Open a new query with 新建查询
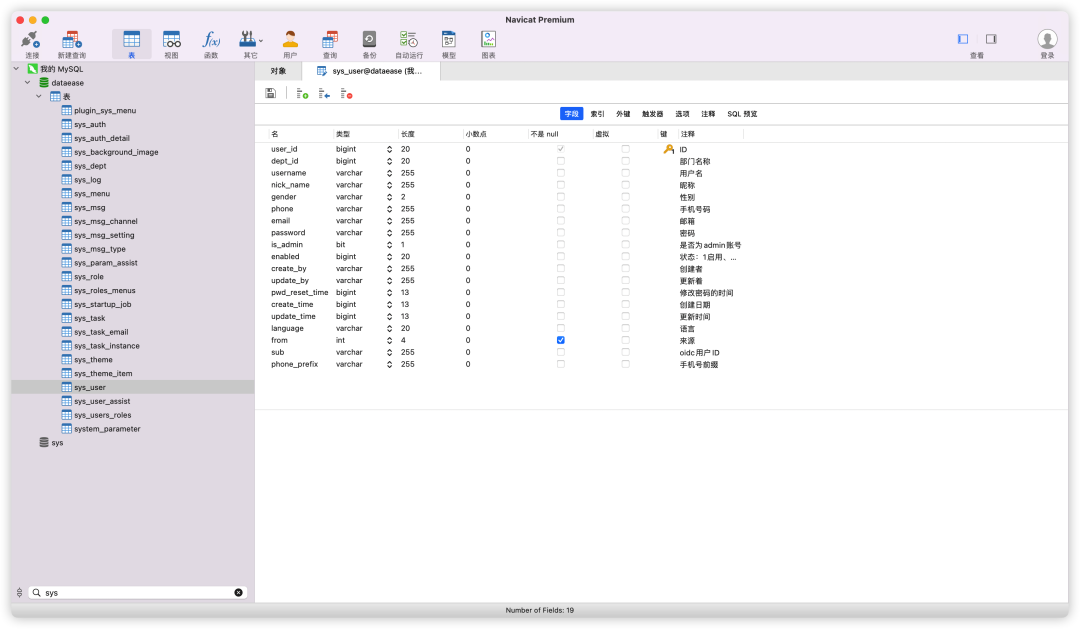The height and width of the screenshot is (629, 1080). [x=70, y=40]
